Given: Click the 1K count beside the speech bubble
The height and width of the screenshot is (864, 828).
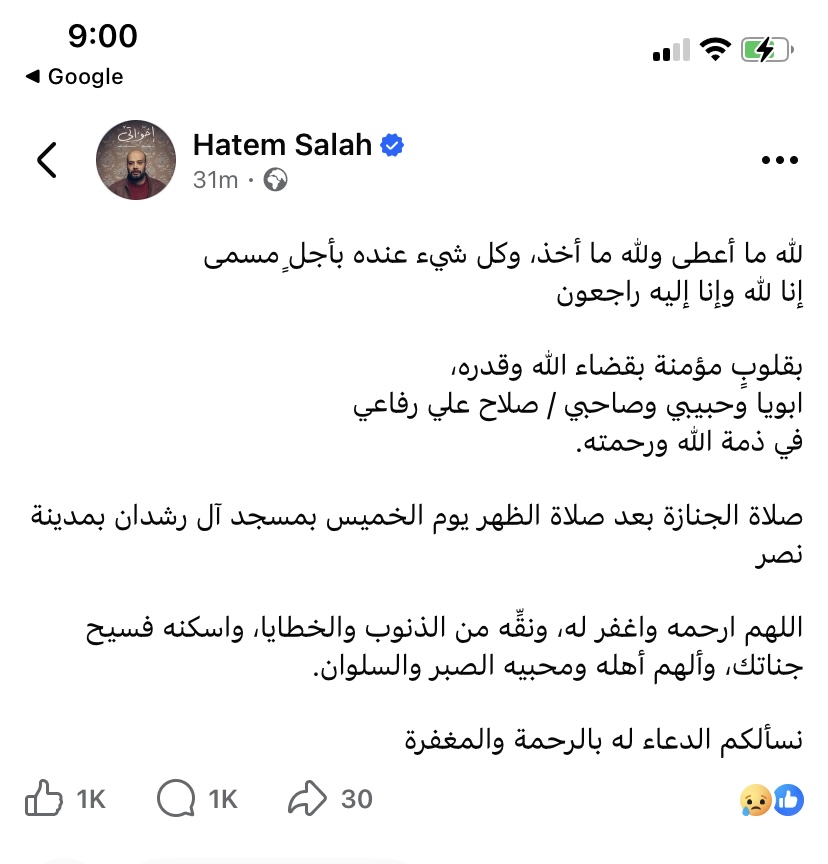Looking at the screenshot, I should [x=223, y=799].
